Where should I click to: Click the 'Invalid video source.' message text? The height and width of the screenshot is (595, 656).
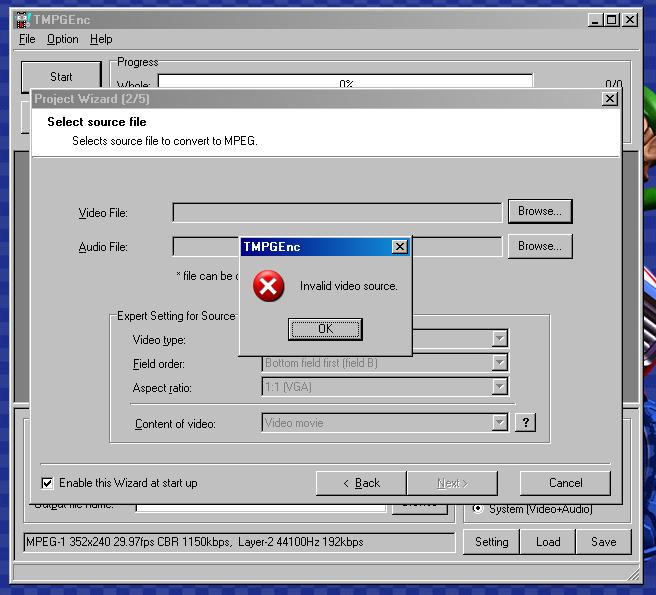coord(348,286)
